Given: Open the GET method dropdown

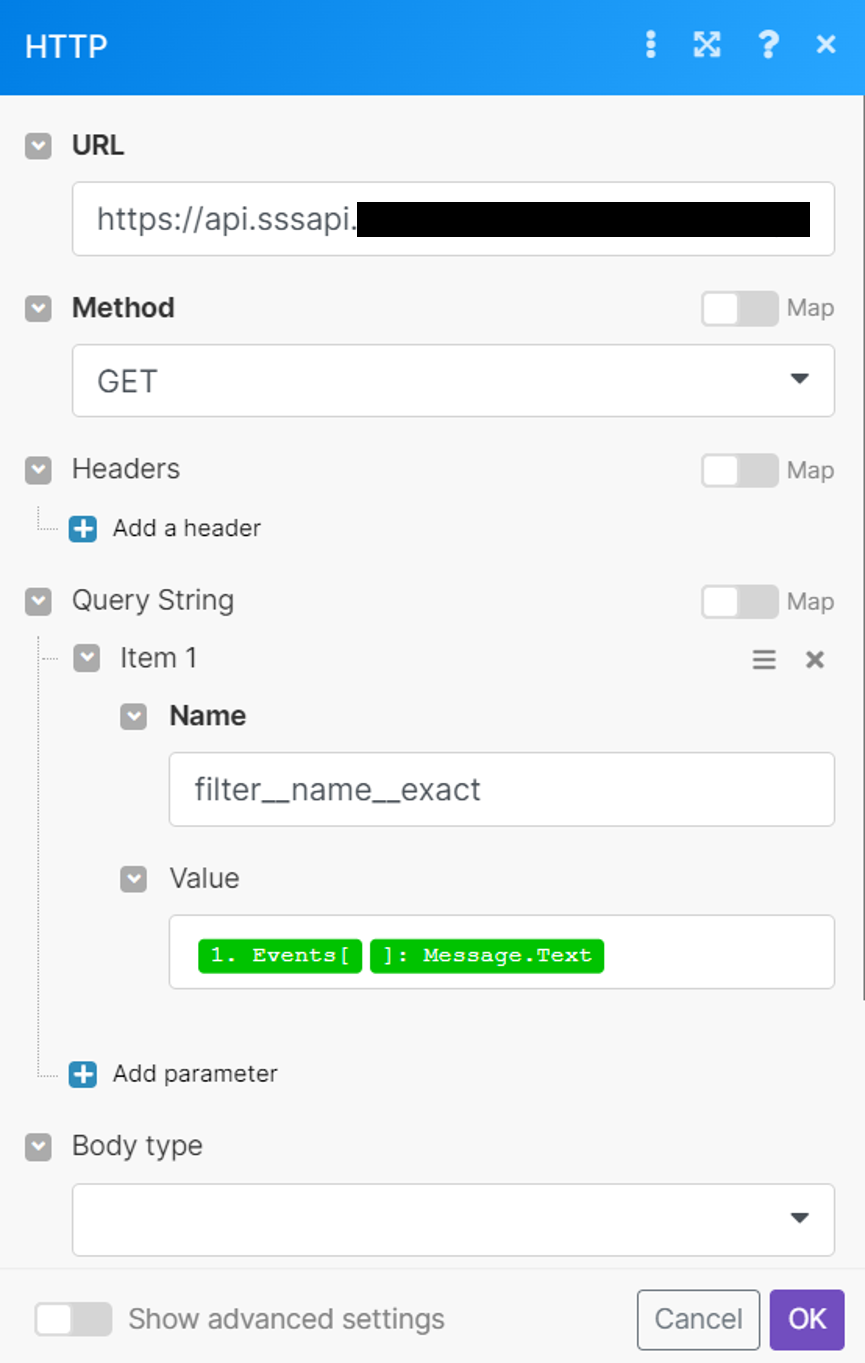Looking at the screenshot, I should pos(453,380).
